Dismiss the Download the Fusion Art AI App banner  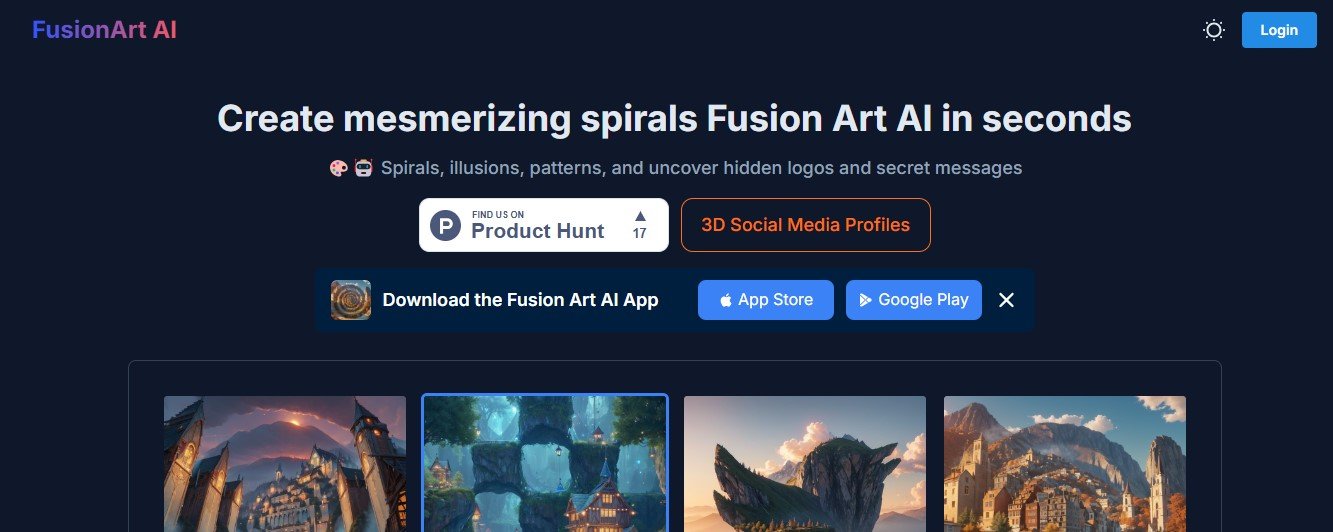click(1007, 300)
